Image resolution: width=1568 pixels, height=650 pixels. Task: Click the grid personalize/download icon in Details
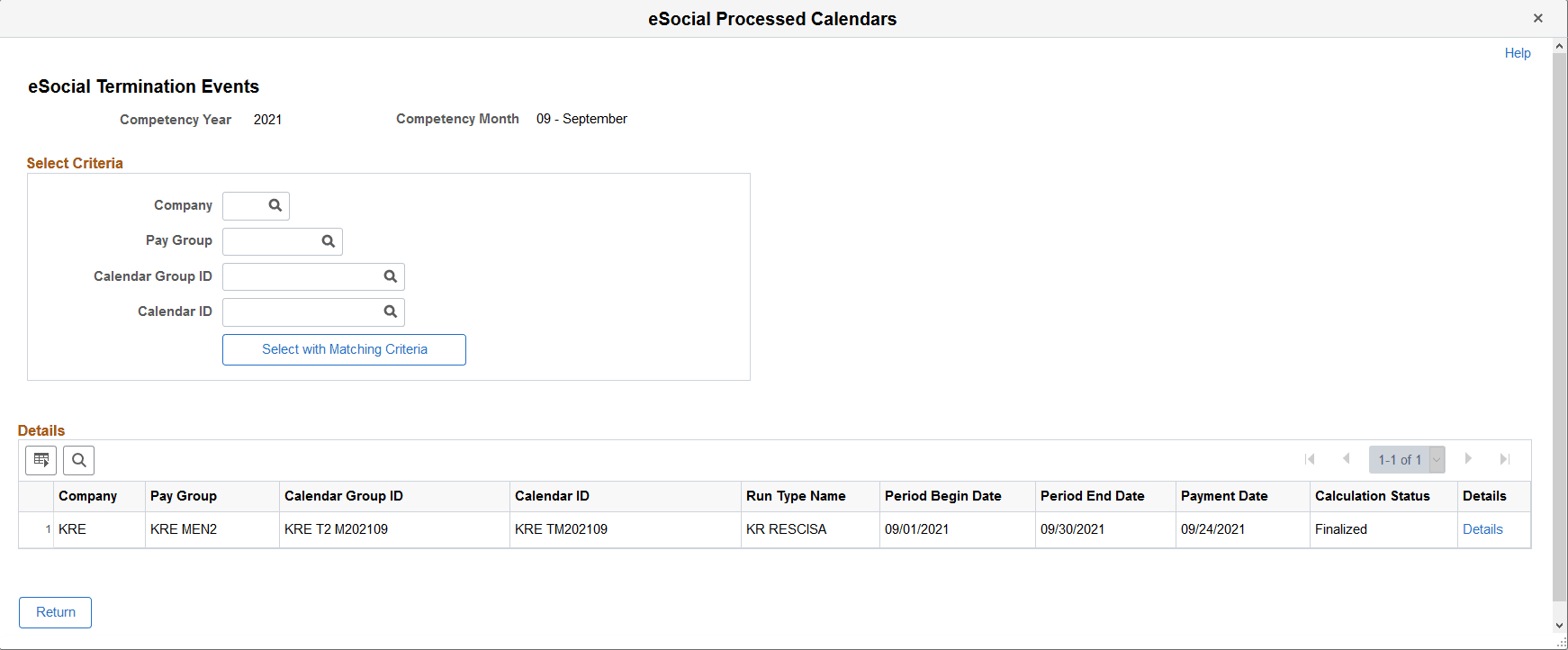click(41, 460)
